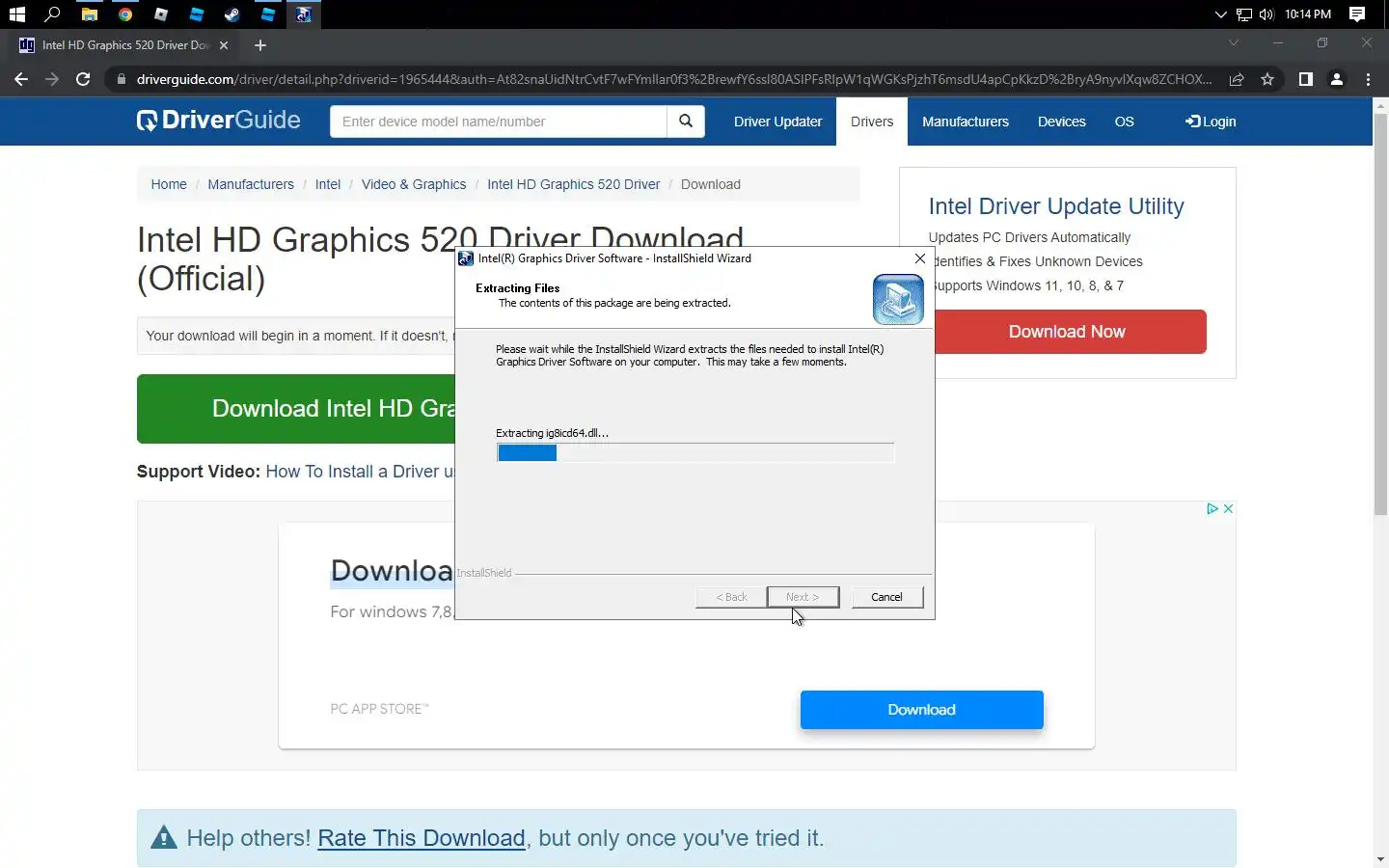Open a new Chrome tab

point(260,45)
